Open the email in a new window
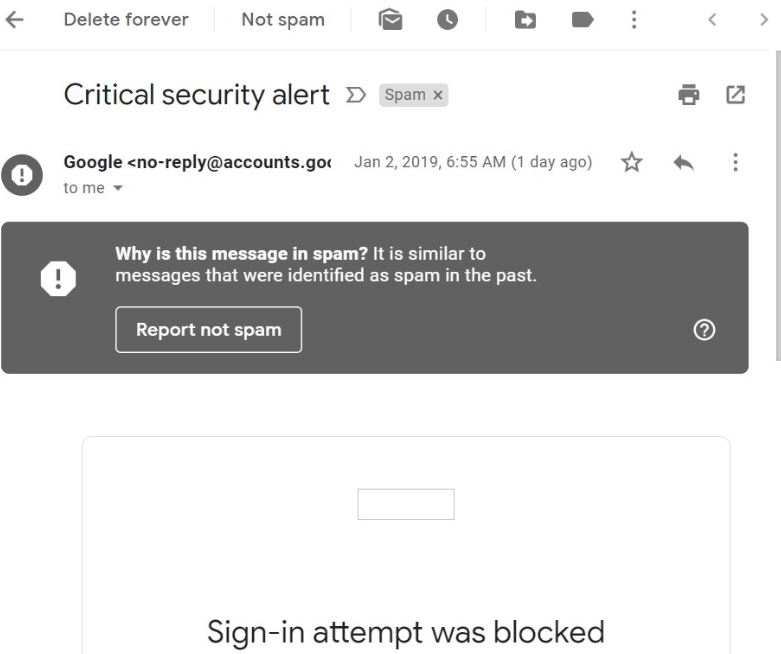The image size is (781, 654). click(x=736, y=95)
